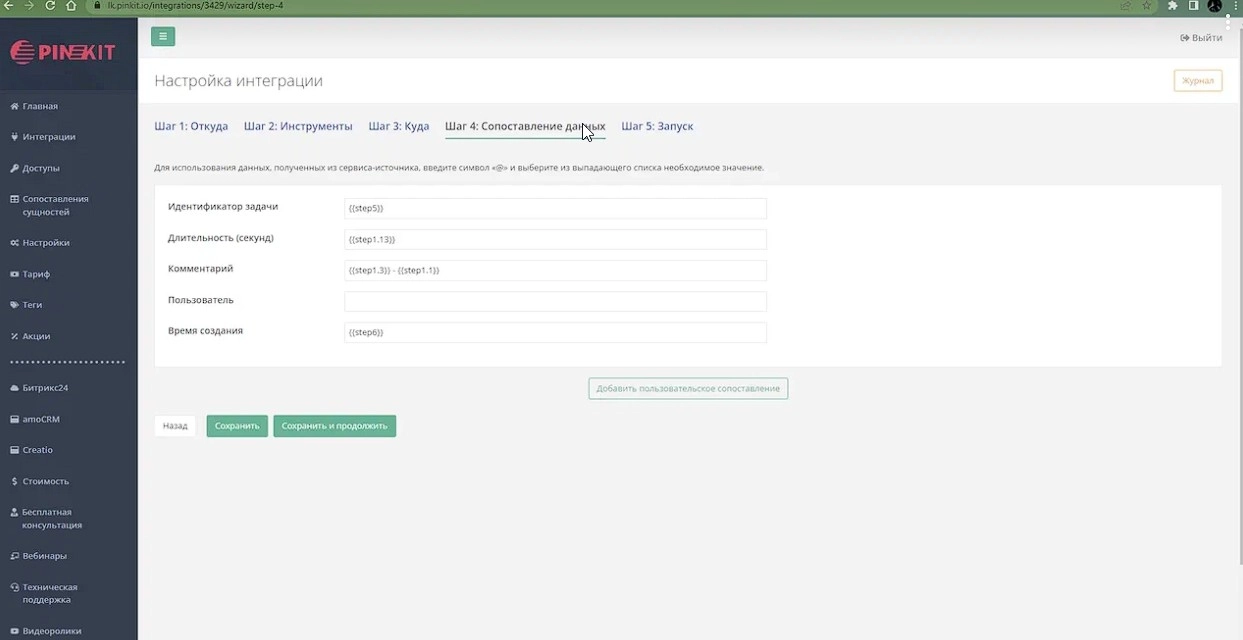Click the Комментарий input field
The width and height of the screenshot is (1243, 640).
tap(555, 270)
